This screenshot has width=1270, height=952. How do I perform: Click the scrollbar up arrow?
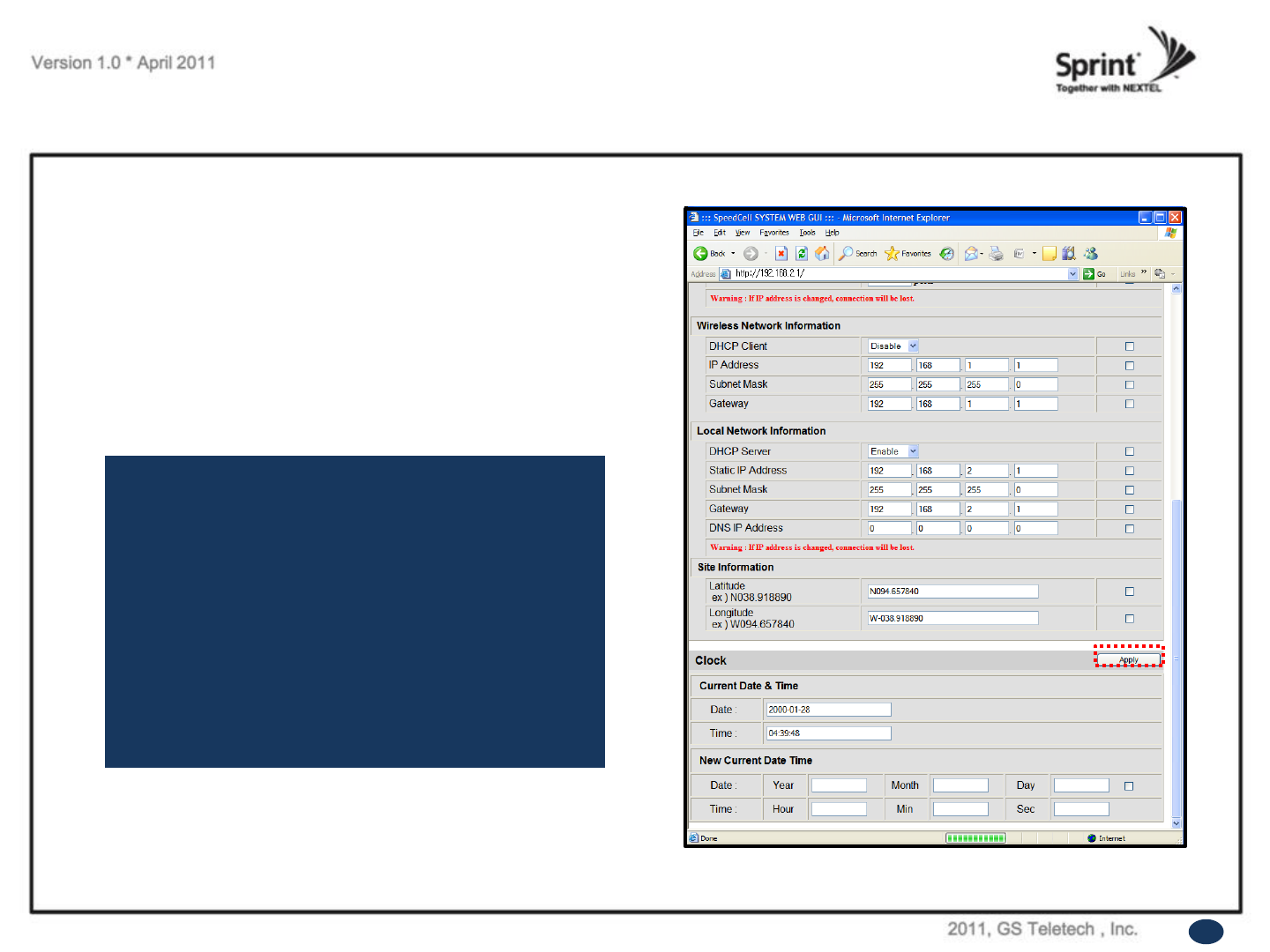coord(1177,288)
